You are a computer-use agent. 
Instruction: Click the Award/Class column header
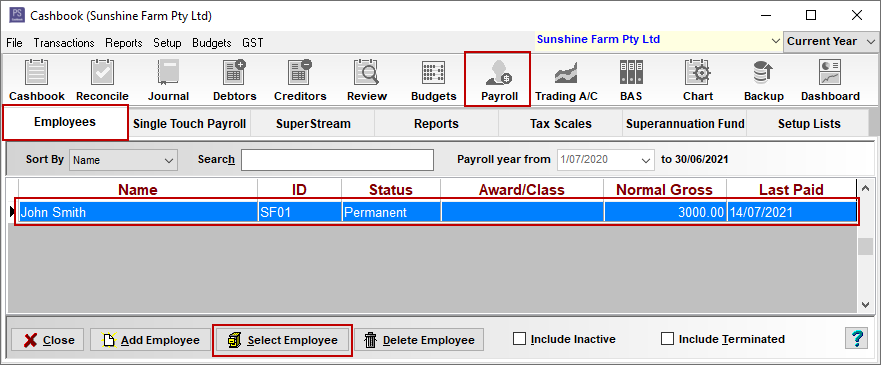coord(522,189)
